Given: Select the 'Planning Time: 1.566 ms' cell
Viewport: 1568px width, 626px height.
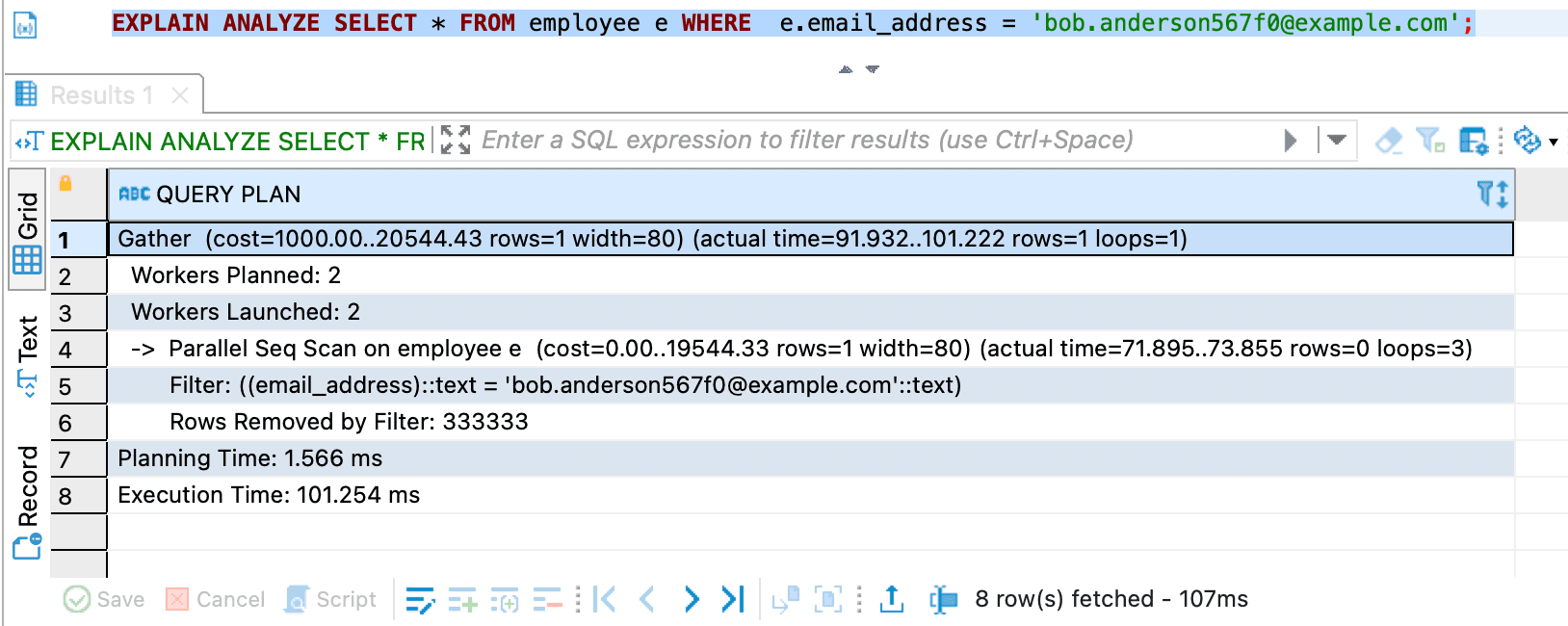Looking at the screenshot, I should [810, 458].
